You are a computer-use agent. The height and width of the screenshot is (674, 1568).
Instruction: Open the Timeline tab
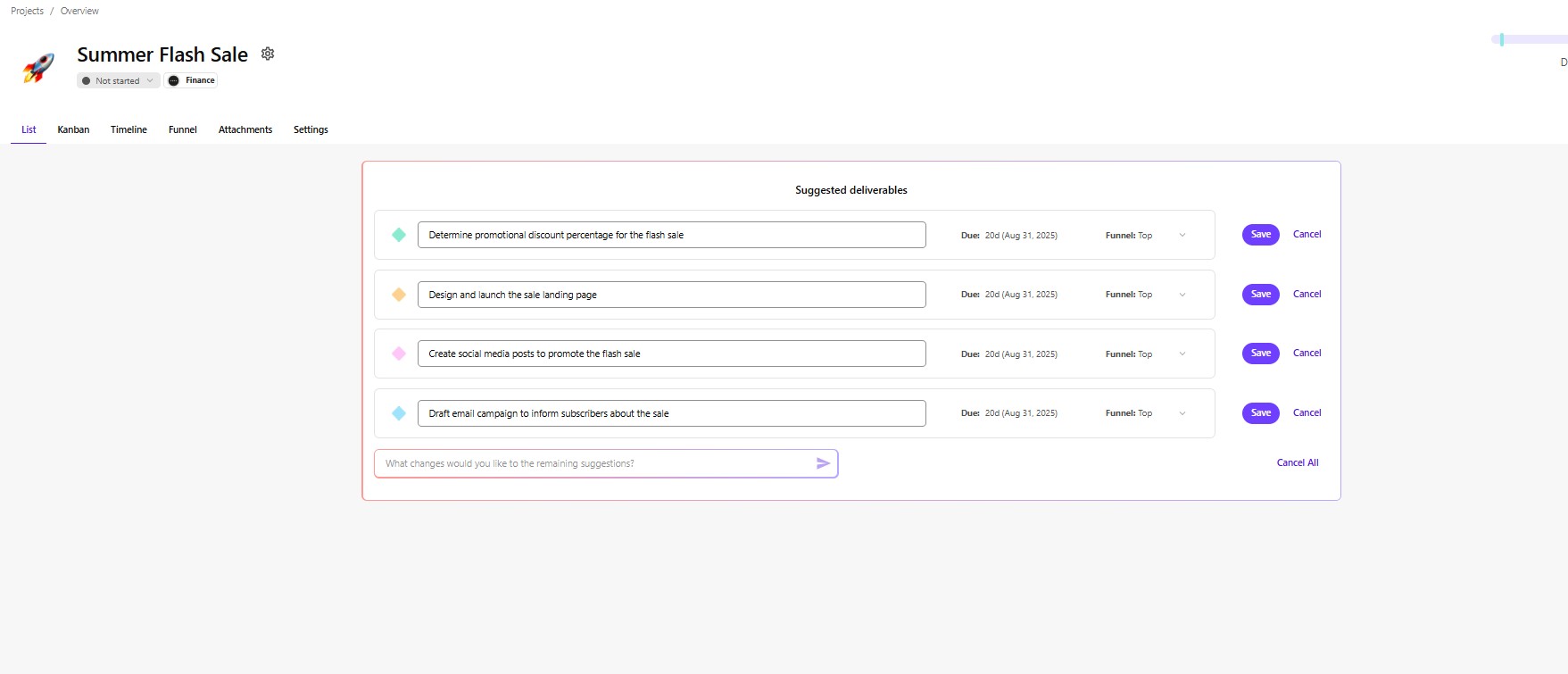[129, 129]
